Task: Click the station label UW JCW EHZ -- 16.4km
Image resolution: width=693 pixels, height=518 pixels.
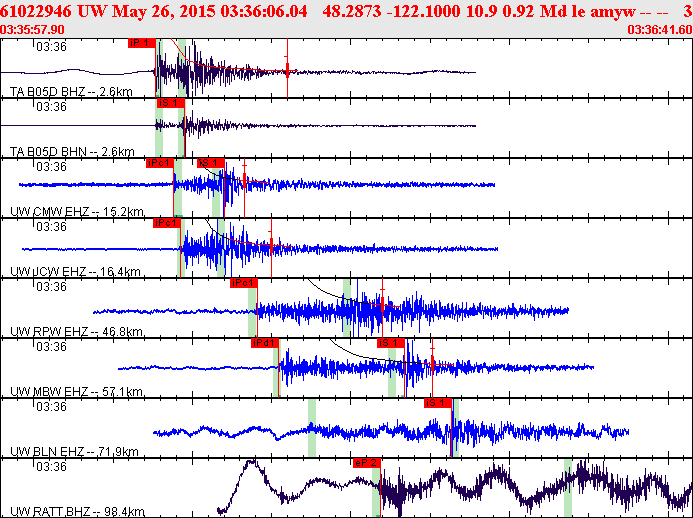Action: (x=75, y=272)
